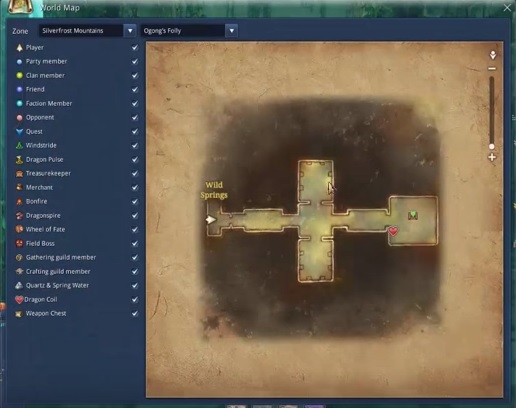516x409 pixels.
Task: Click the Party member blue dot icon
Action: click(19, 62)
